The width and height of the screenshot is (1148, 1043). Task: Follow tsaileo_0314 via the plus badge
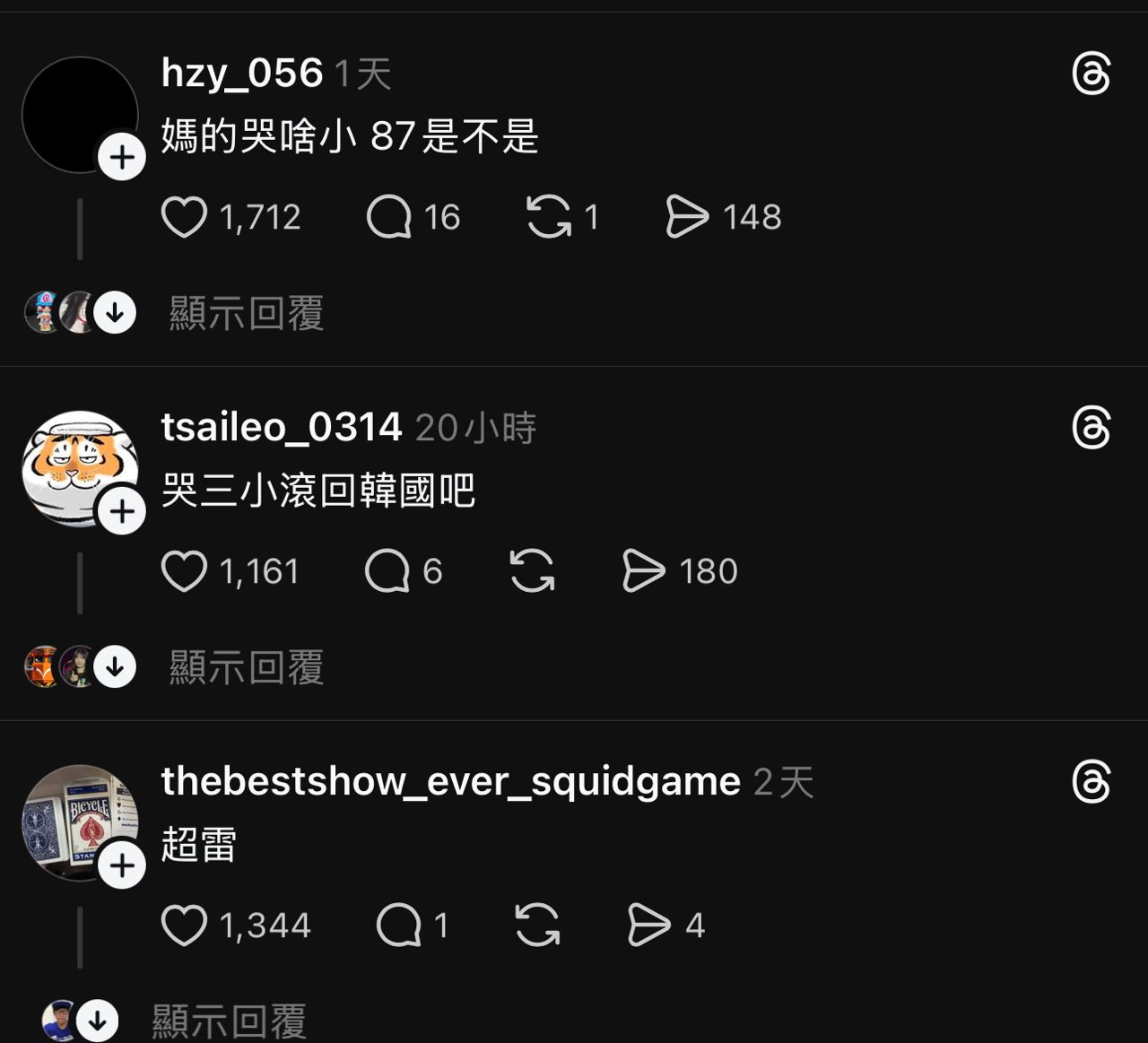click(x=122, y=512)
